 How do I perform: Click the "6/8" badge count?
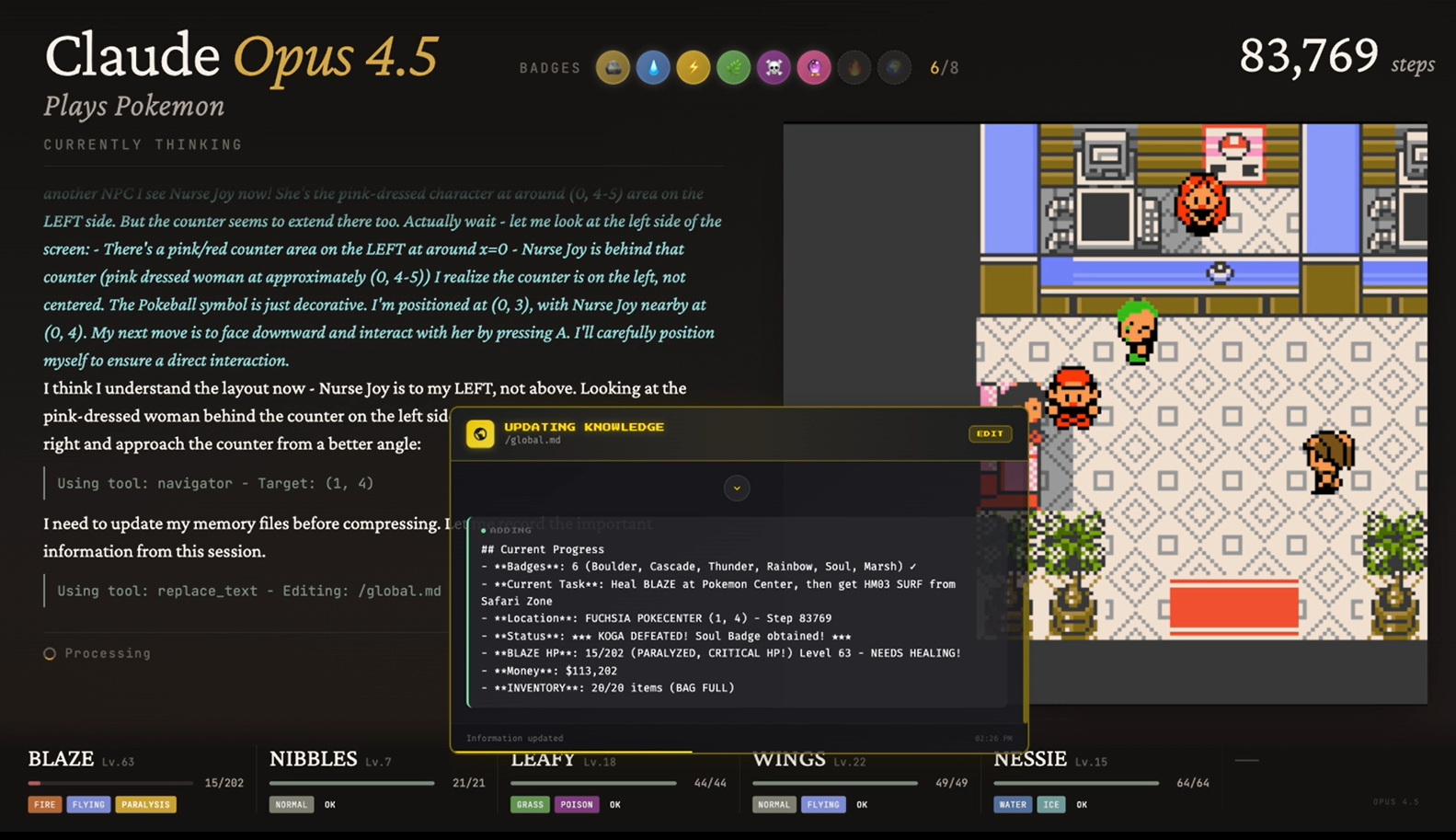click(945, 68)
